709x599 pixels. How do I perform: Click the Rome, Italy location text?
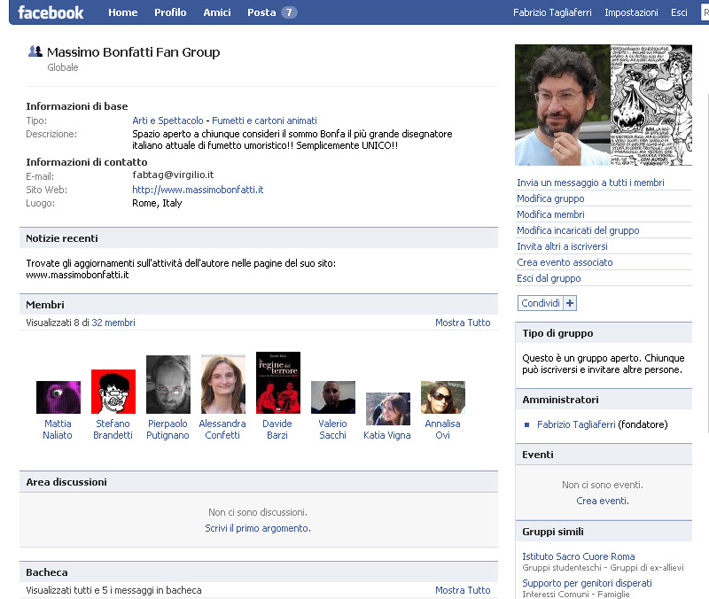tap(157, 203)
